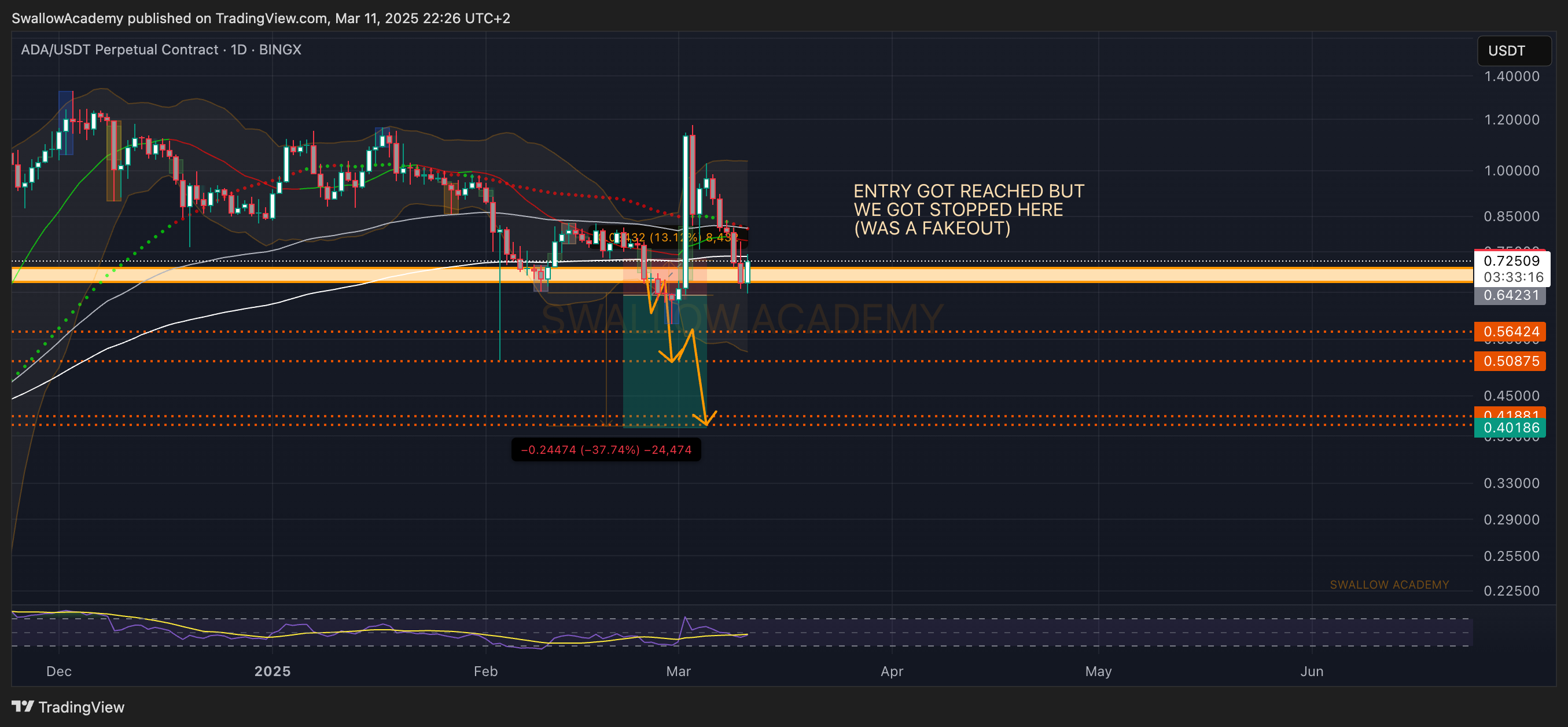The height and width of the screenshot is (727, 1568).
Task: Click the tall March spike candlestick
Action: pos(687,211)
